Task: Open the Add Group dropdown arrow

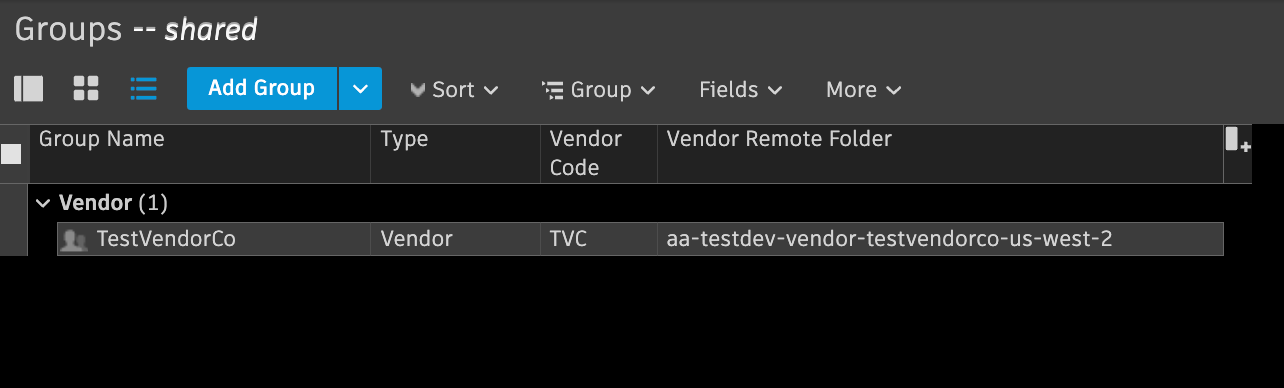Action: 360,89
